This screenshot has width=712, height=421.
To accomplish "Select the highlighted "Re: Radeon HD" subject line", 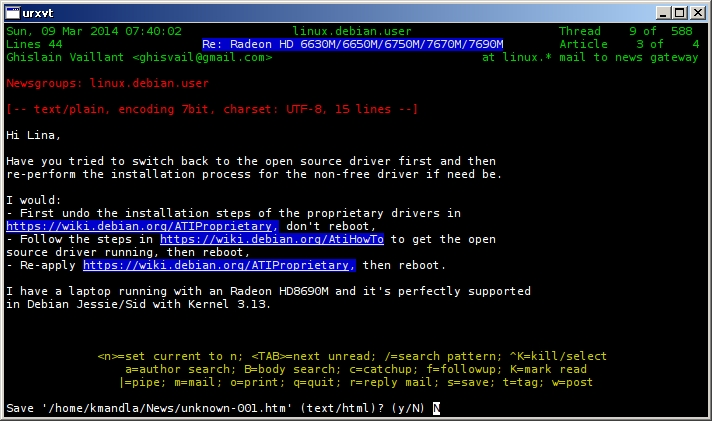I will tap(352, 44).
